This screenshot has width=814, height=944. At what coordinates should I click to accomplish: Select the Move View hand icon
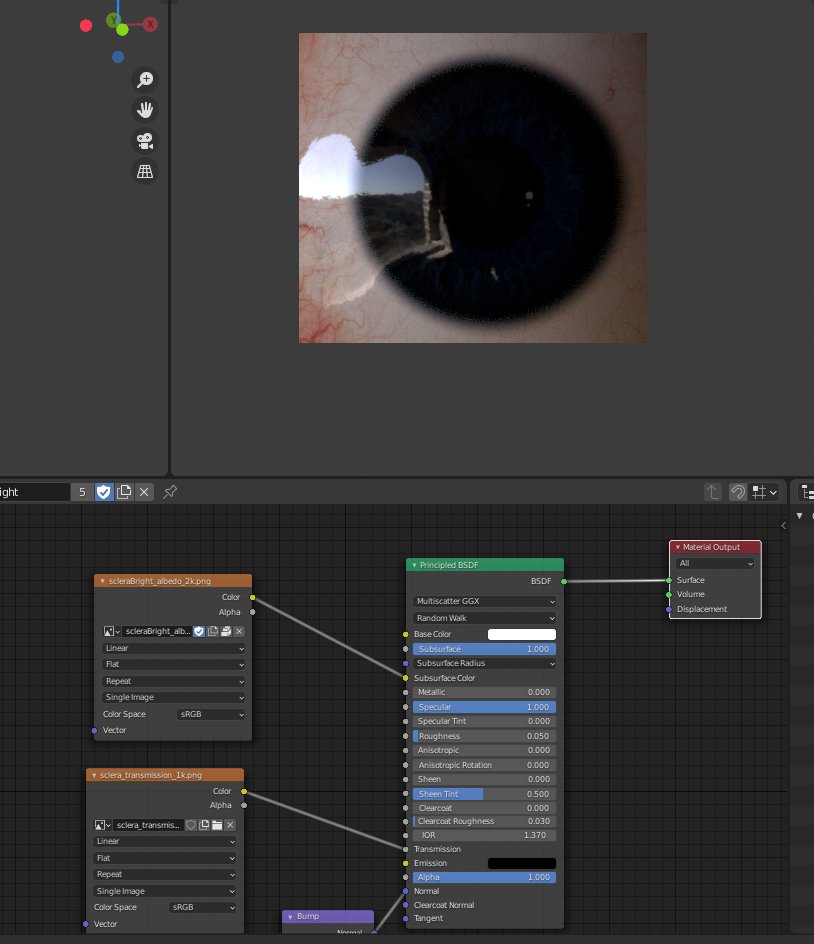(146, 110)
